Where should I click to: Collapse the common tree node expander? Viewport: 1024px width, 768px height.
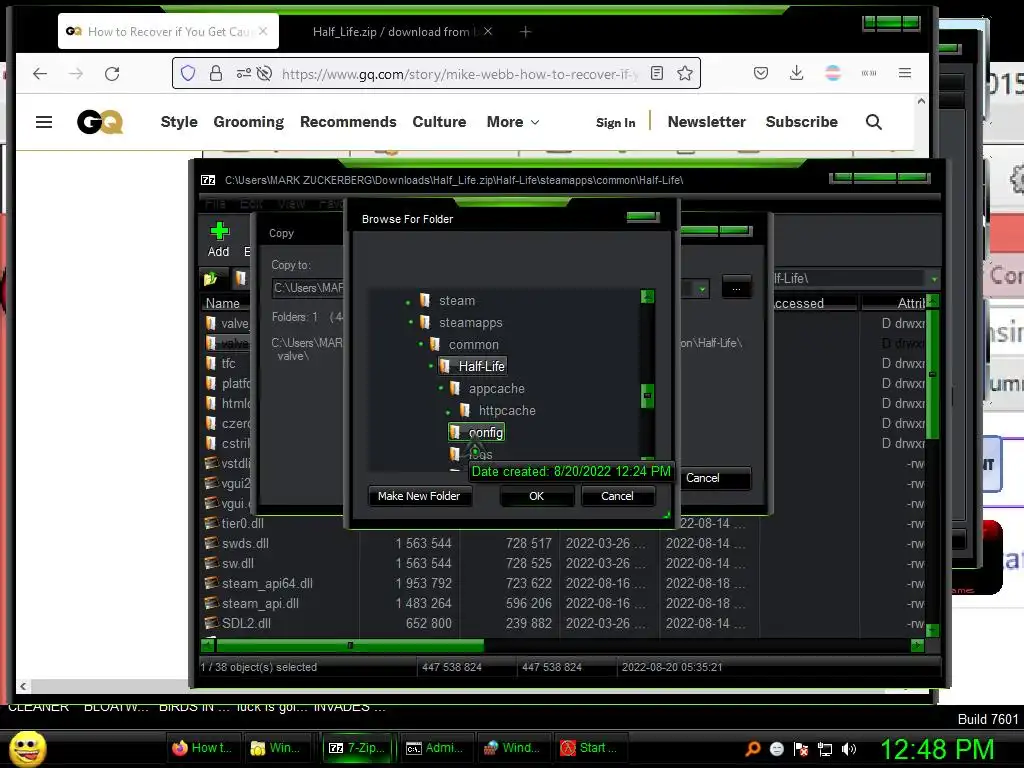(421, 345)
